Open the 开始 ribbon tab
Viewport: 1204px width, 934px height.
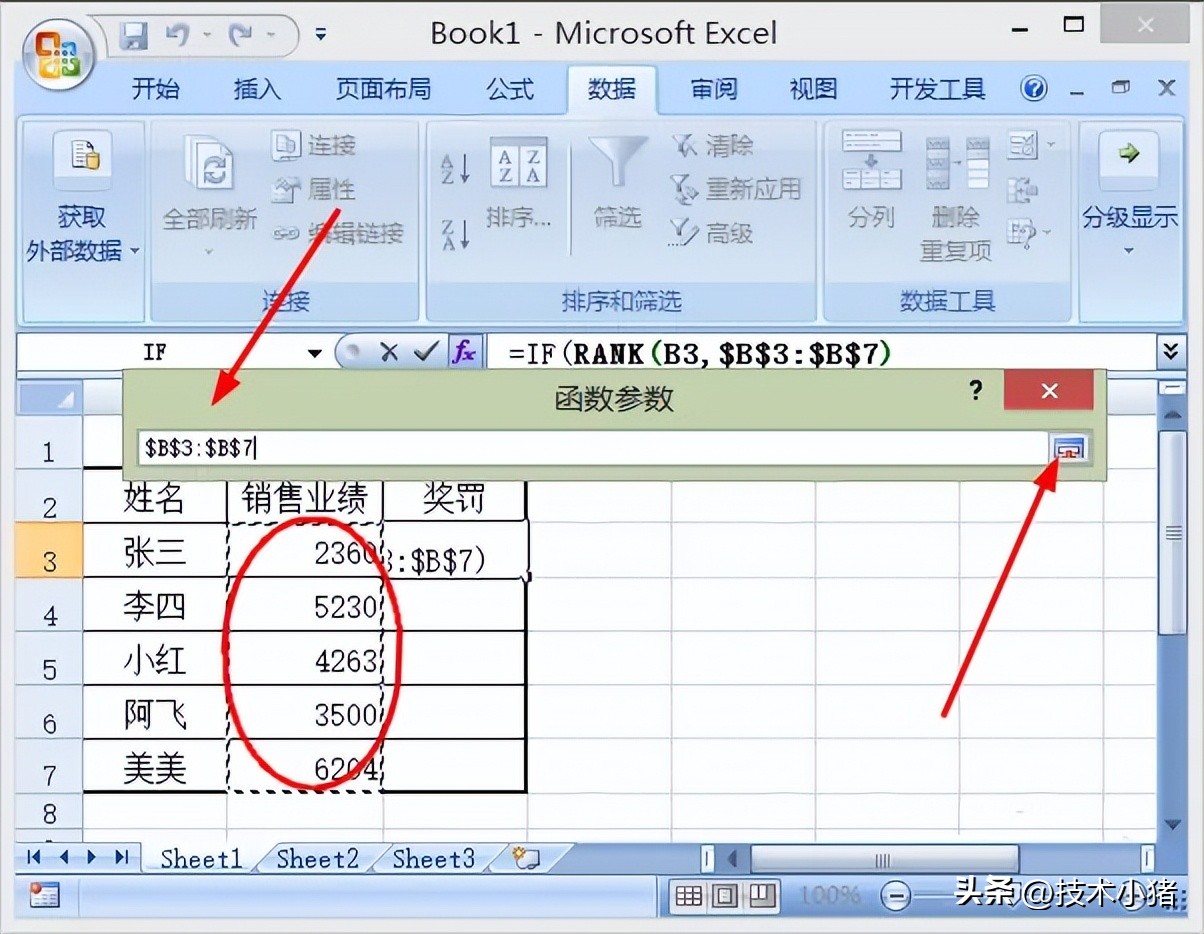156,90
